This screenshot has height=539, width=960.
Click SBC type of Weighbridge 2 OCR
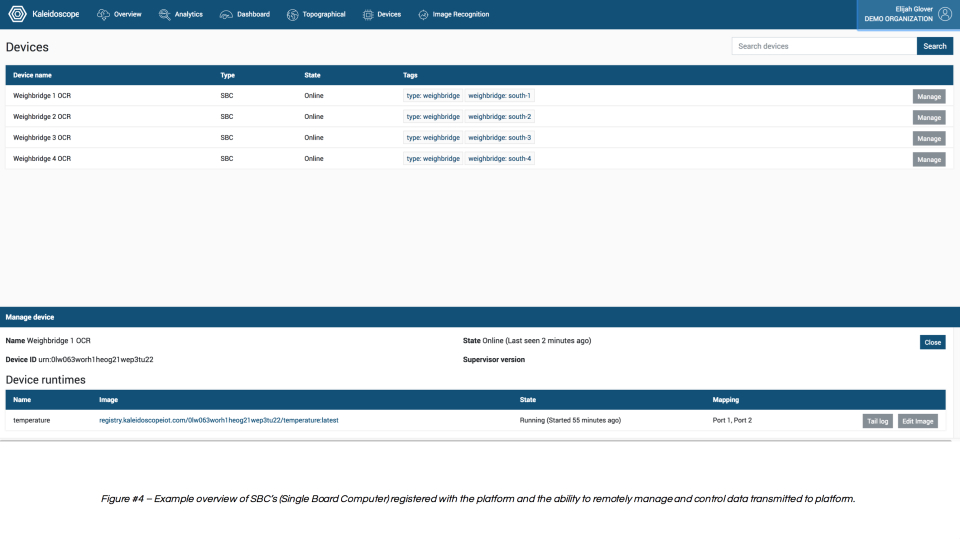click(227, 116)
